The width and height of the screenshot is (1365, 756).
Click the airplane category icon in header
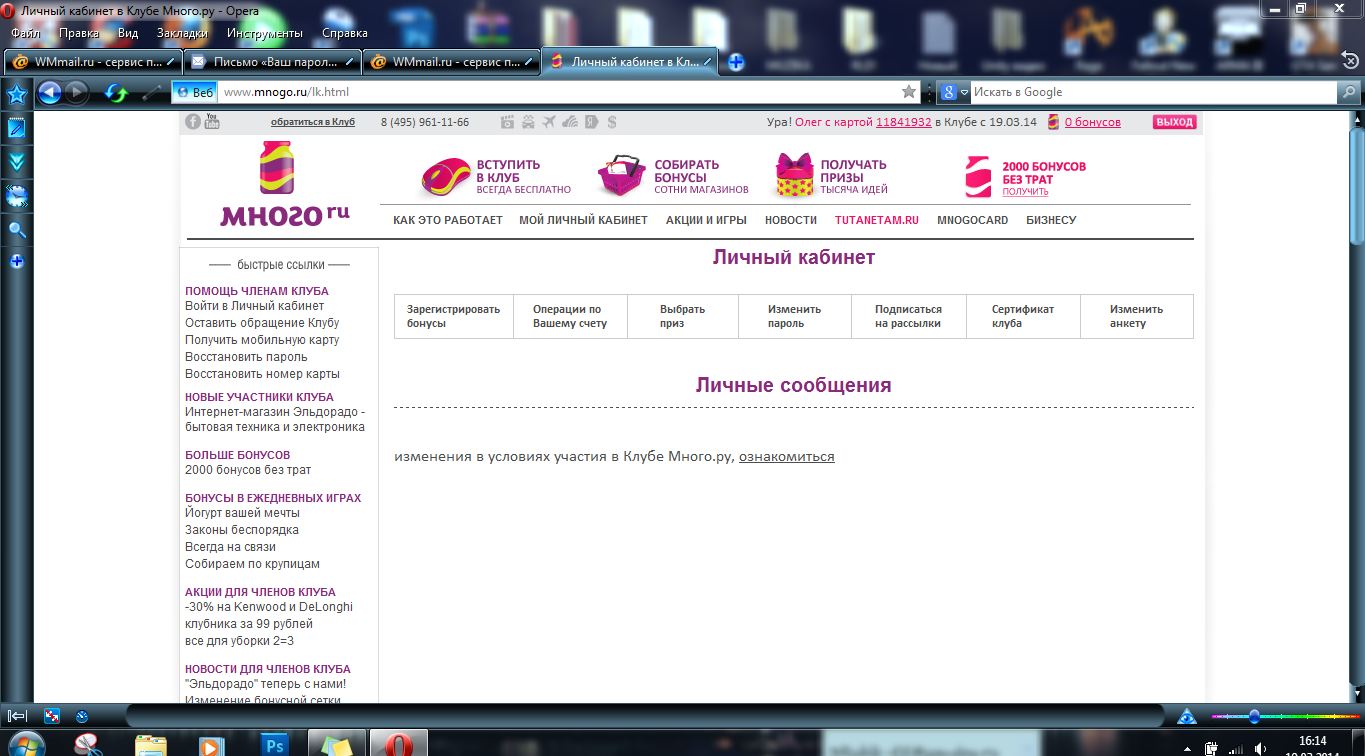(548, 122)
